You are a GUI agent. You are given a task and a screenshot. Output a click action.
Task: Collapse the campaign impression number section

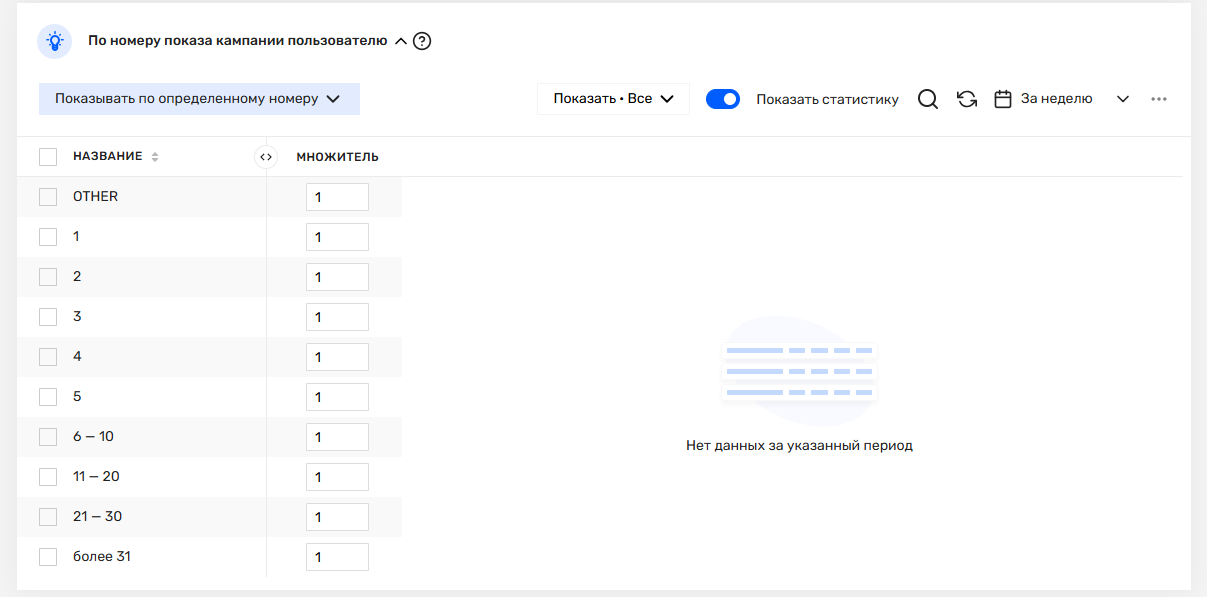click(401, 41)
